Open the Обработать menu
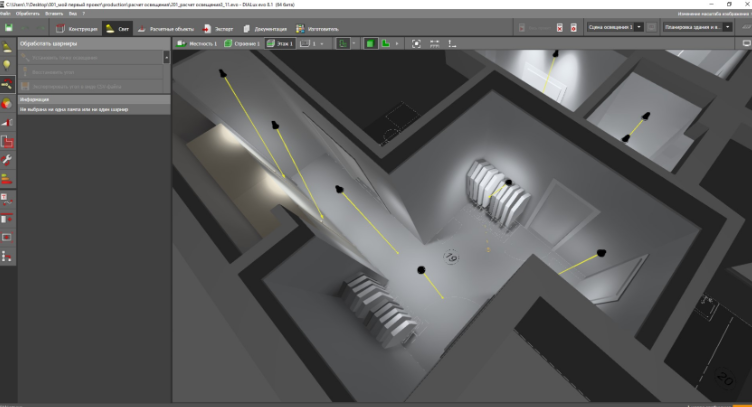752x407 pixels. click(27, 13)
